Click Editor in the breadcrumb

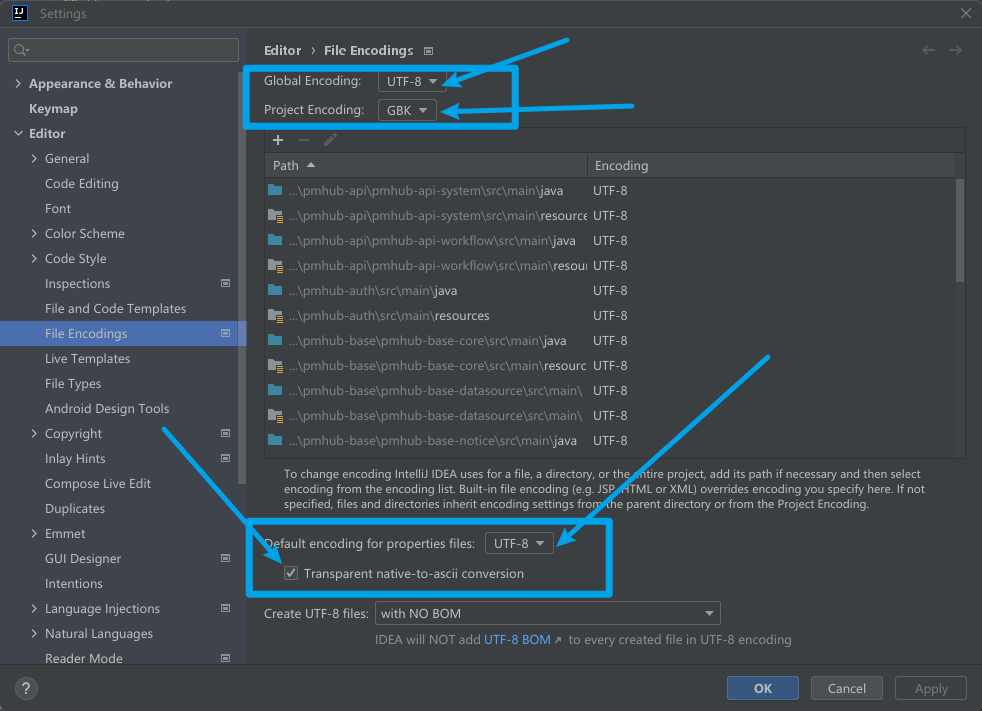point(282,50)
